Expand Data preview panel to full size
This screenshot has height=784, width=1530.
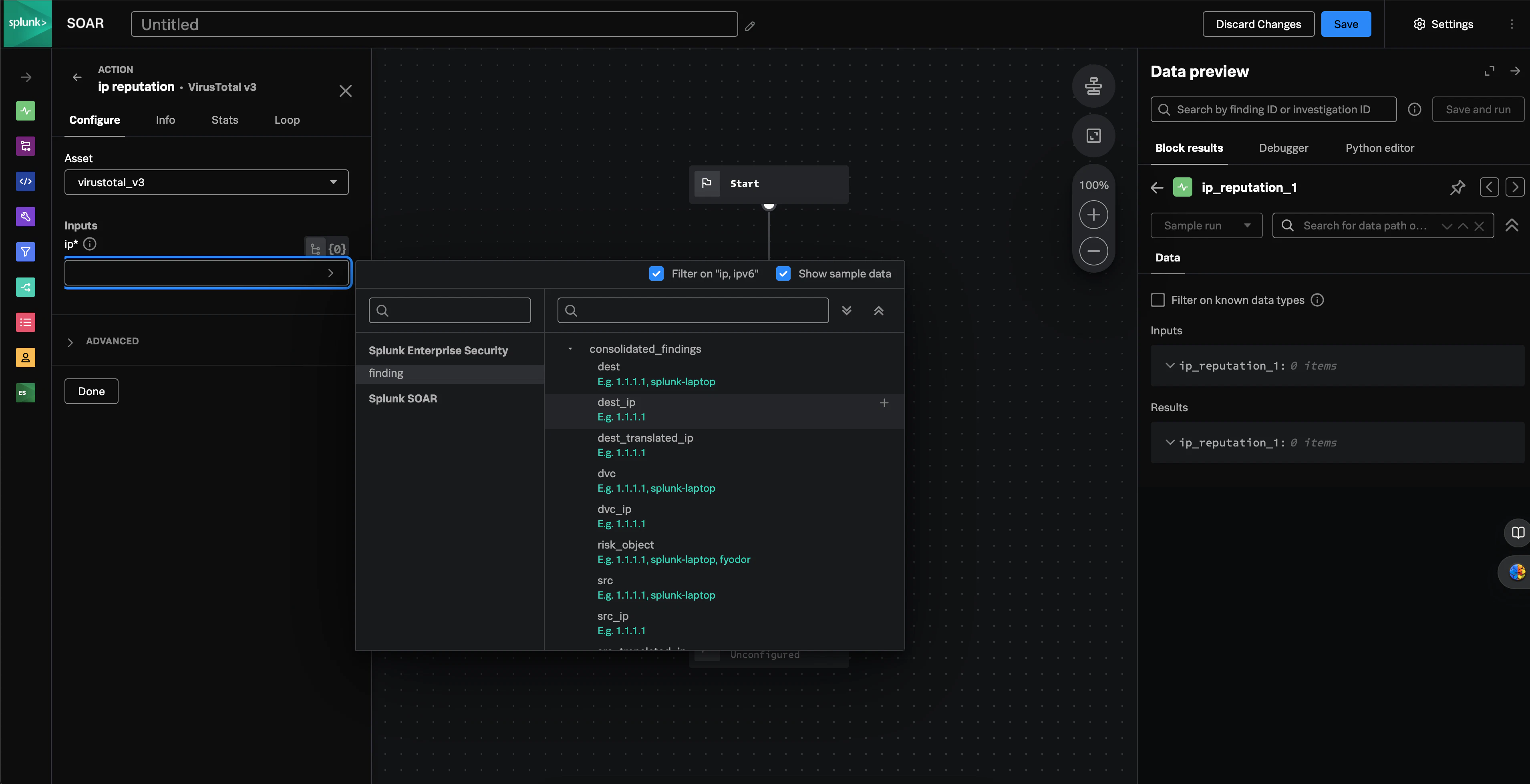pos(1489,71)
